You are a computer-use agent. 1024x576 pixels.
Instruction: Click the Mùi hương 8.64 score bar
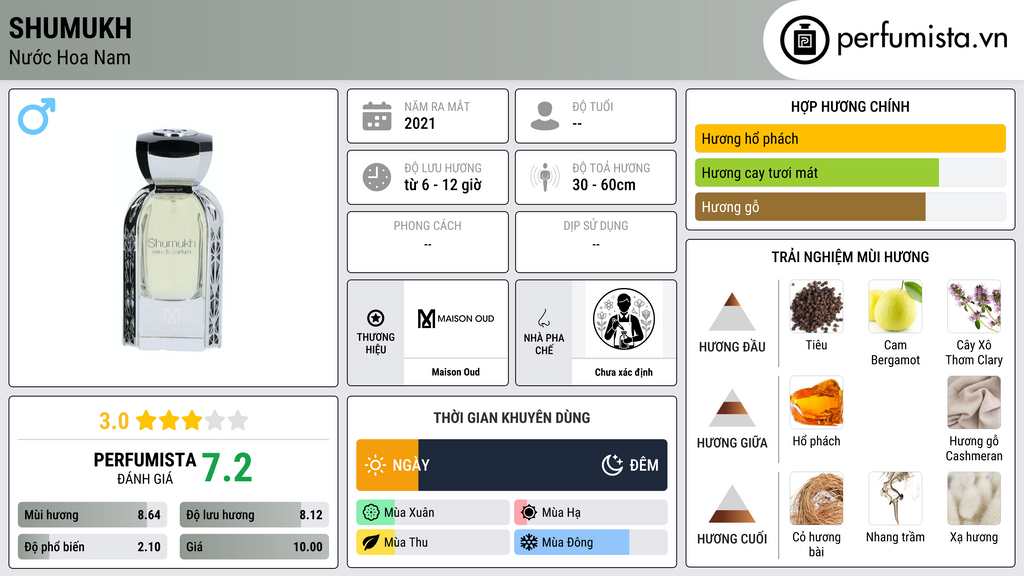(x=92, y=515)
